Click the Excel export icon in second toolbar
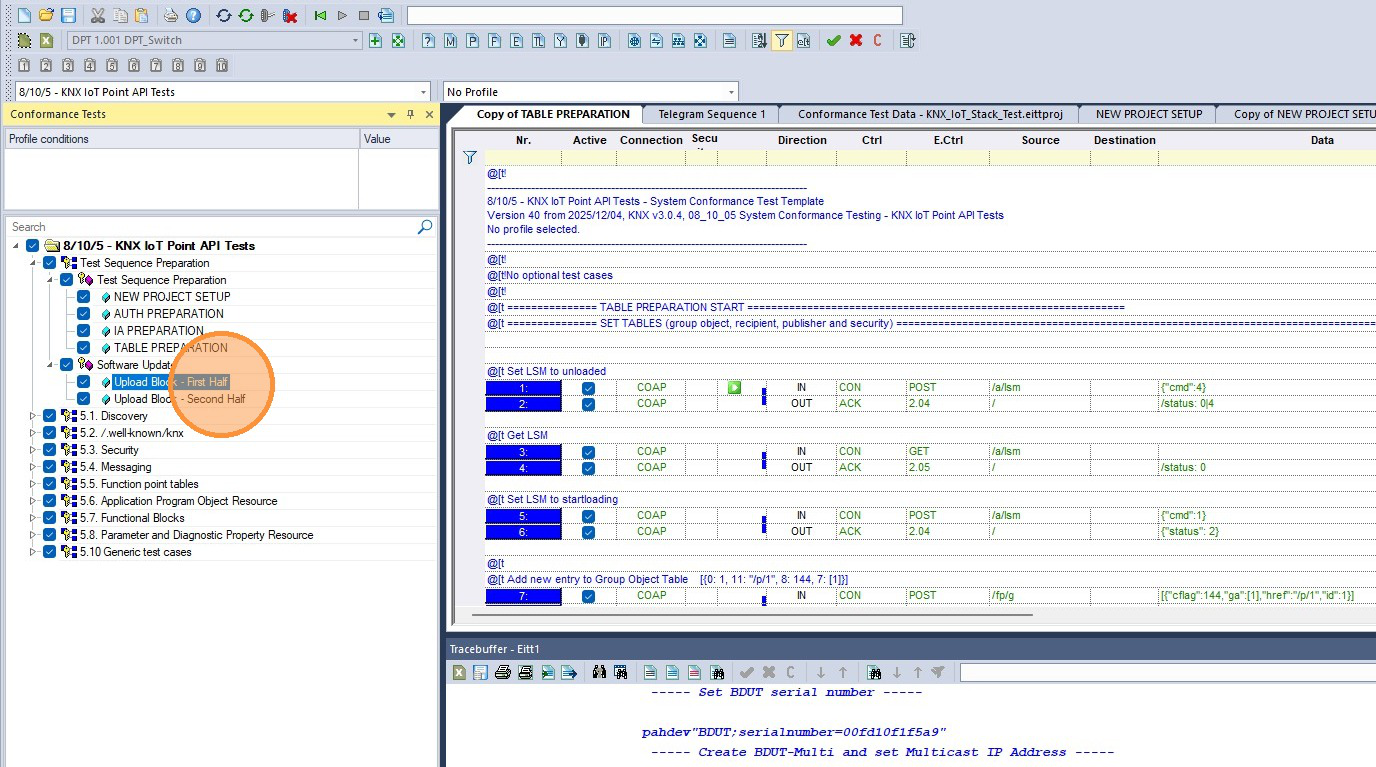1376x767 pixels. click(x=46, y=41)
